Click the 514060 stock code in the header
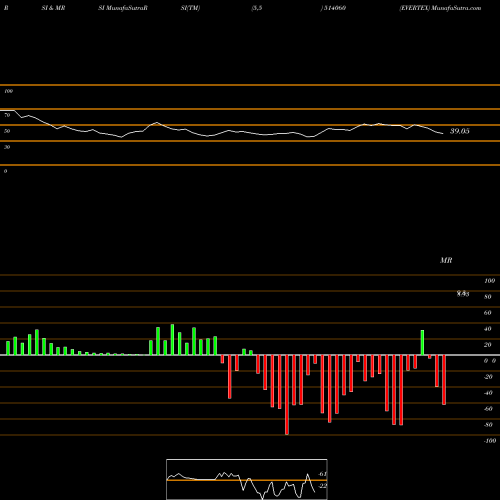The height and width of the screenshot is (500, 500). tap(334, 8)
